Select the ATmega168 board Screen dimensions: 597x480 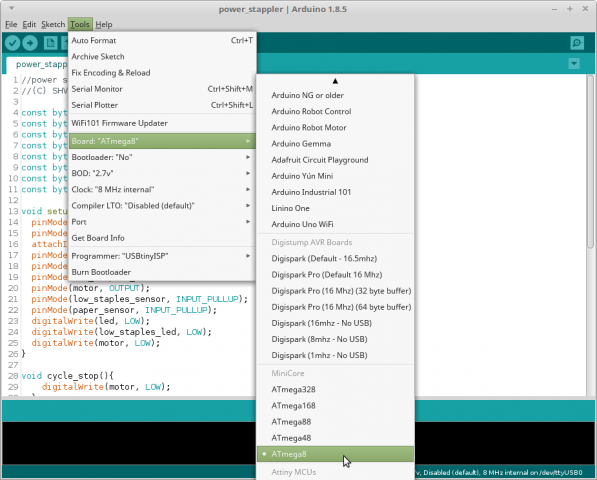coord(335,406)
